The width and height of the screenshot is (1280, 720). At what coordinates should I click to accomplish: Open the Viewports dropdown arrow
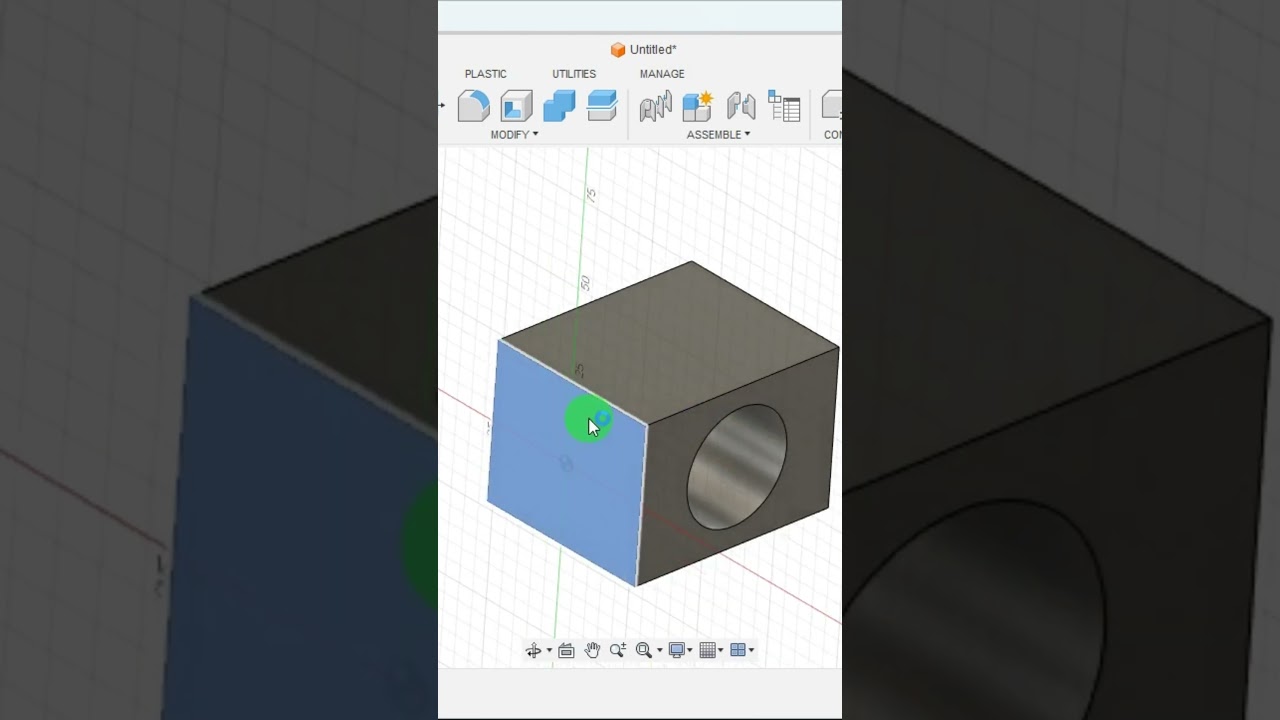pyautogui.click(x=751, y=651)
